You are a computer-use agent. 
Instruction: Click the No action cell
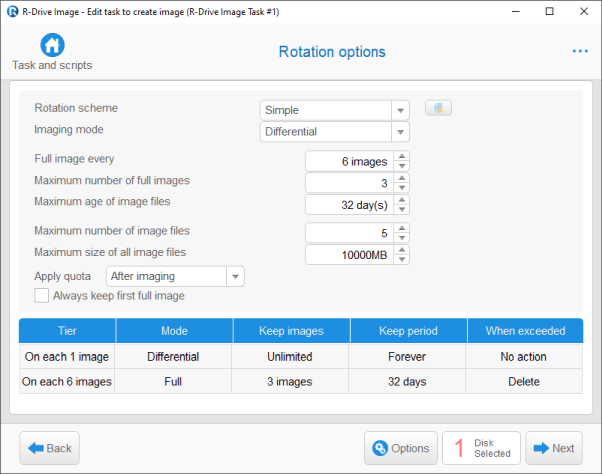point(524,357)
